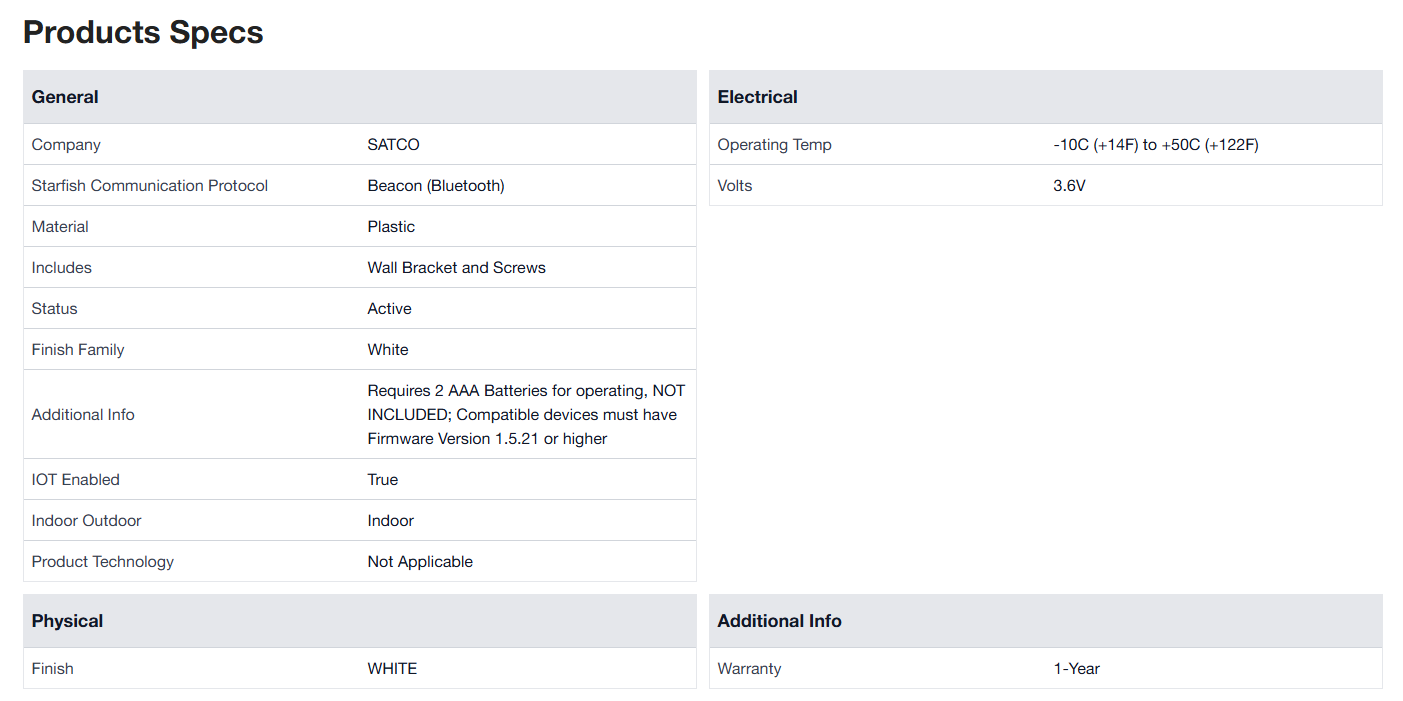Select the Plastic material value
This screenshot has height=701, width=1403.
(391, 227)
